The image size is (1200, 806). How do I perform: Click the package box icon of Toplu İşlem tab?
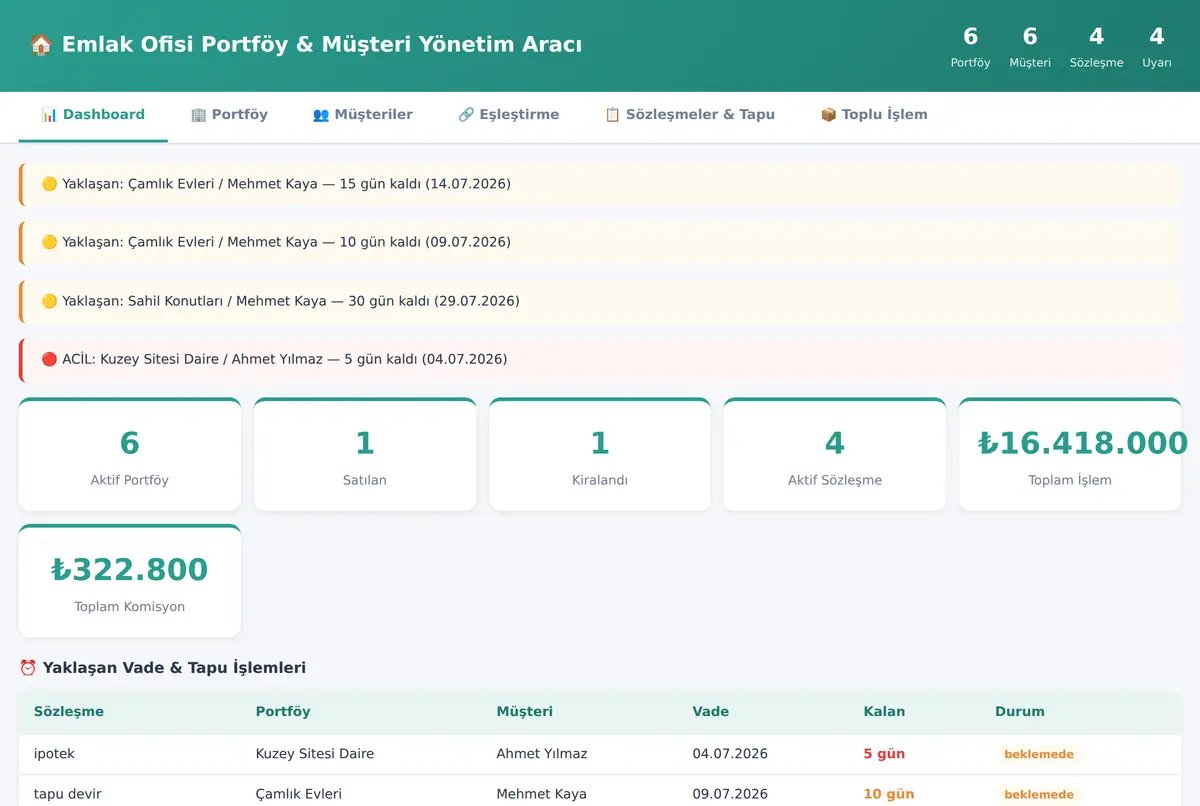click(x=828, y=115)
